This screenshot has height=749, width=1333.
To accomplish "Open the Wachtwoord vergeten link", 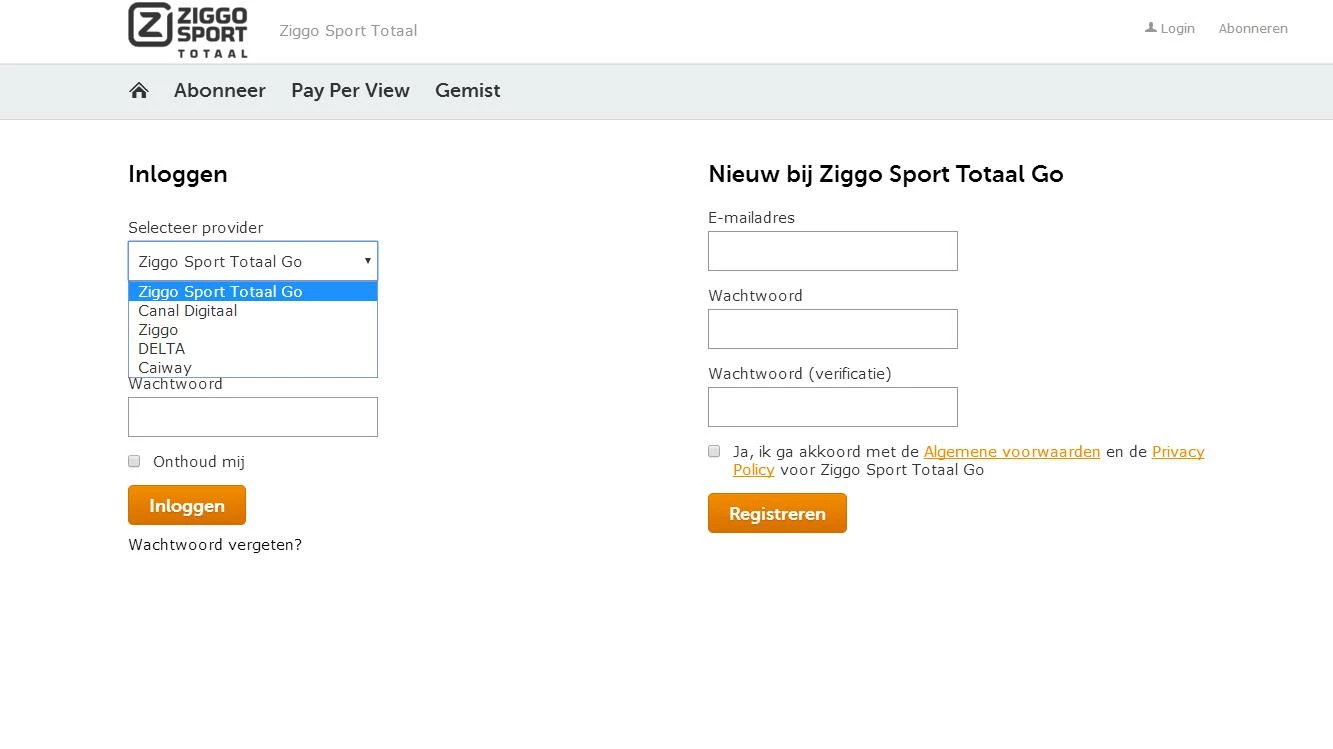I will click(215, 544).
